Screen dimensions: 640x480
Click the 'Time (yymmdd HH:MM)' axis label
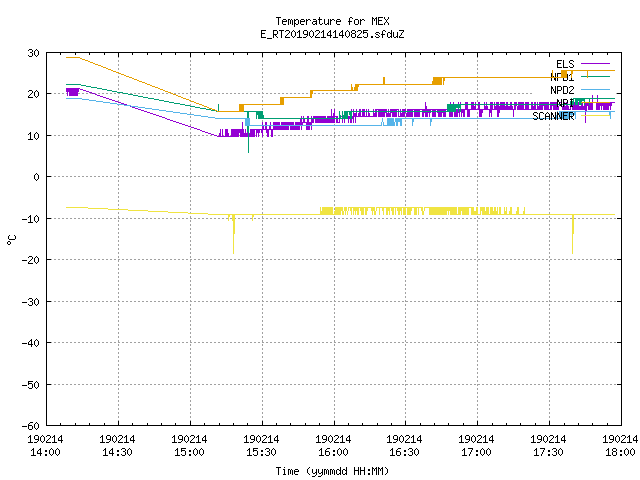pyautogui.click(x=332, y=471)
